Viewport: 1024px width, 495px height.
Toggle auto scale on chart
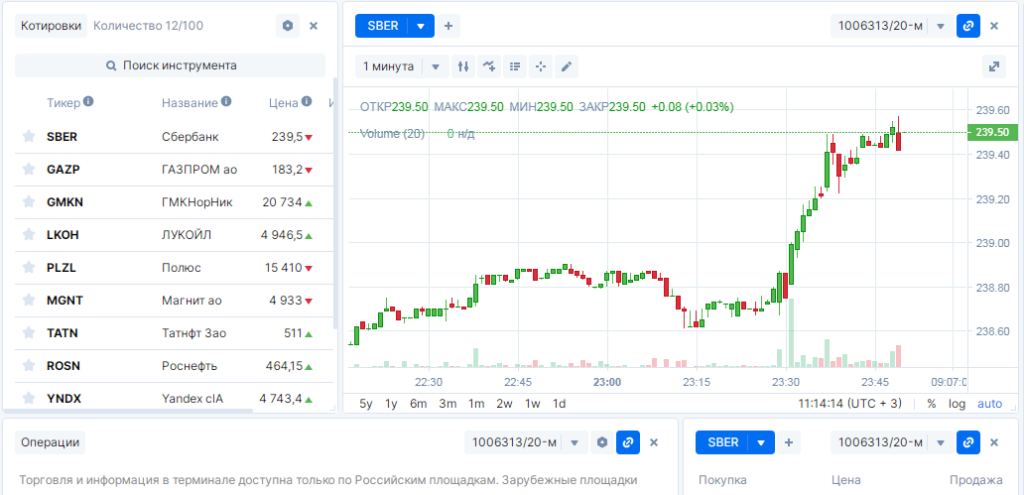pyautogui.click(x=988, y=404)
